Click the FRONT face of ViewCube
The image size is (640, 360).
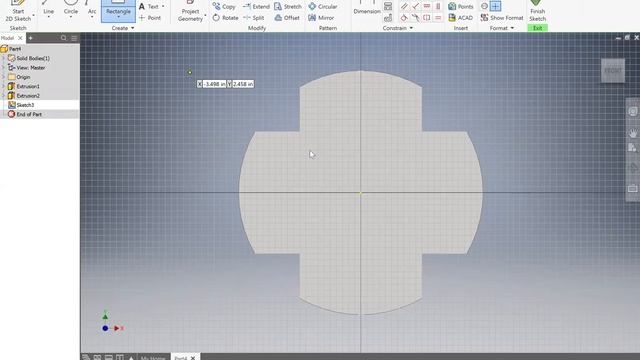click(x=613, y=71)
